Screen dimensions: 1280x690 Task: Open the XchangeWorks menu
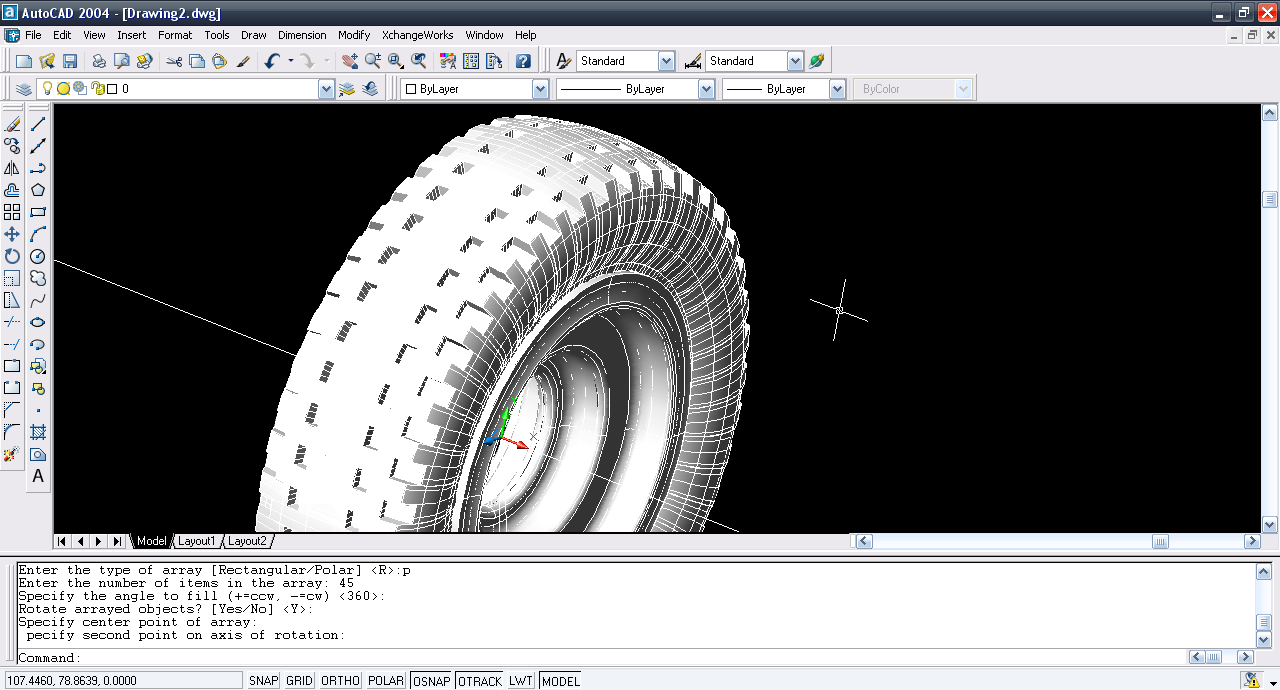coord(417,35)
